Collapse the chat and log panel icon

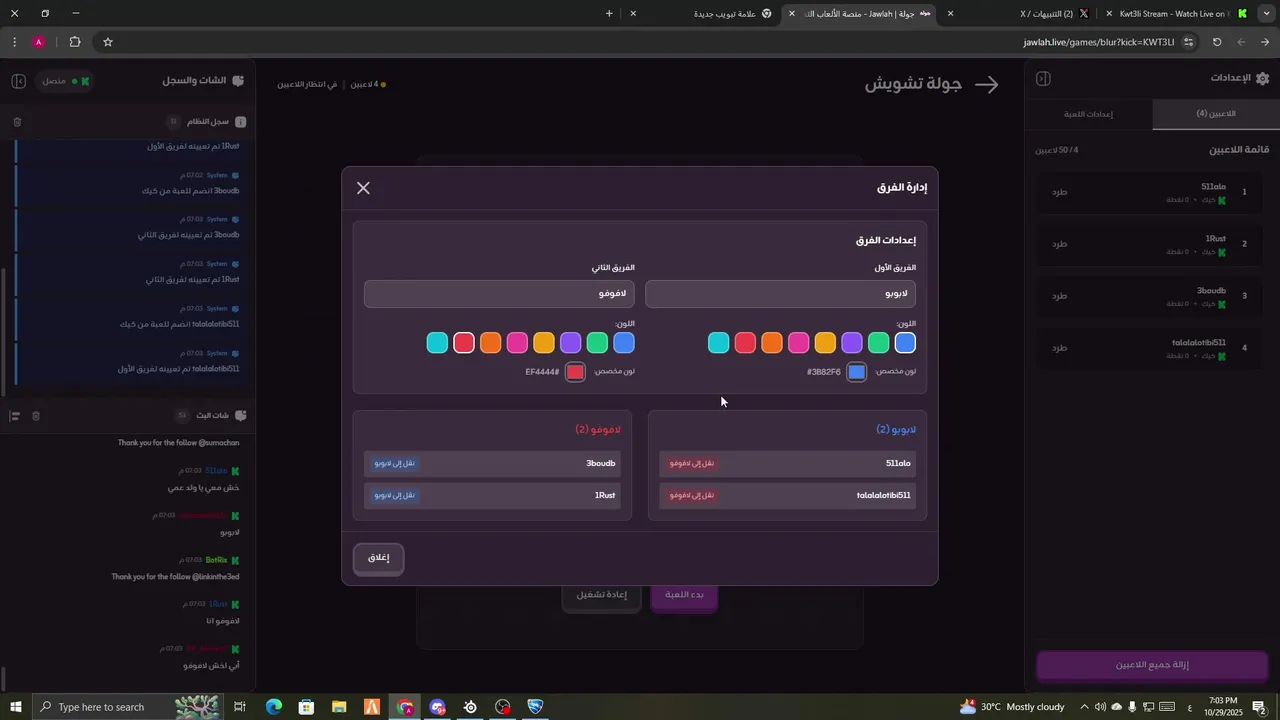click(x=18, y=81)
